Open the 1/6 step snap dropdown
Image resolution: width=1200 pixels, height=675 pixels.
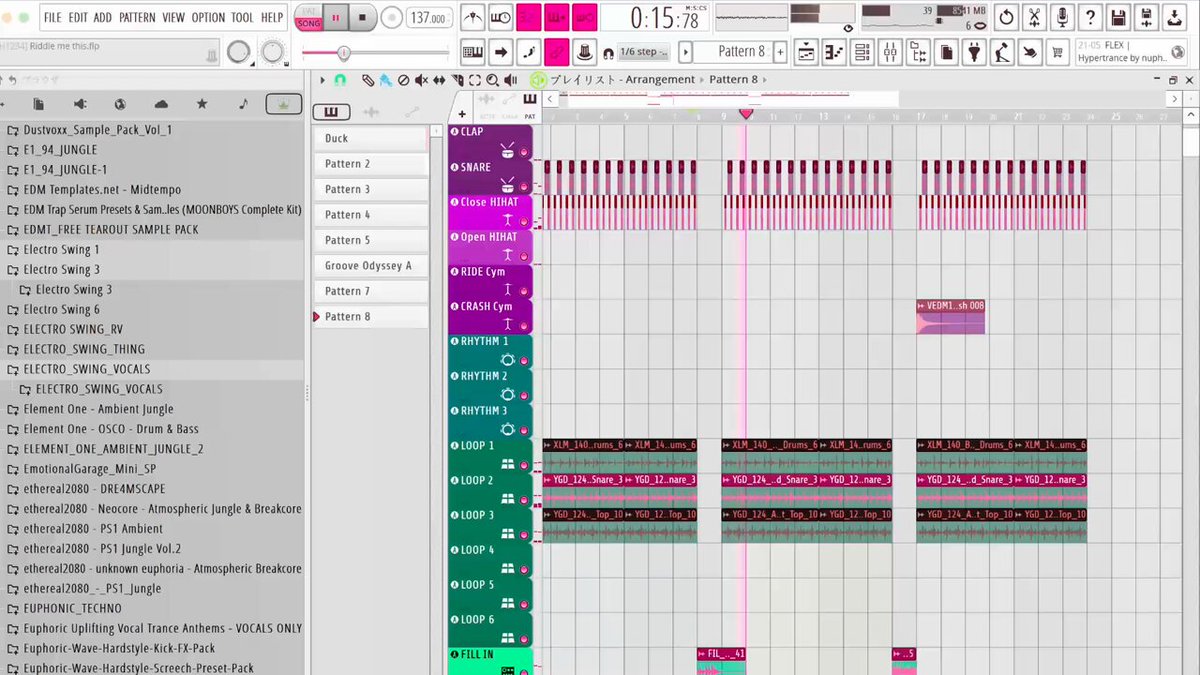pos(644,52)
